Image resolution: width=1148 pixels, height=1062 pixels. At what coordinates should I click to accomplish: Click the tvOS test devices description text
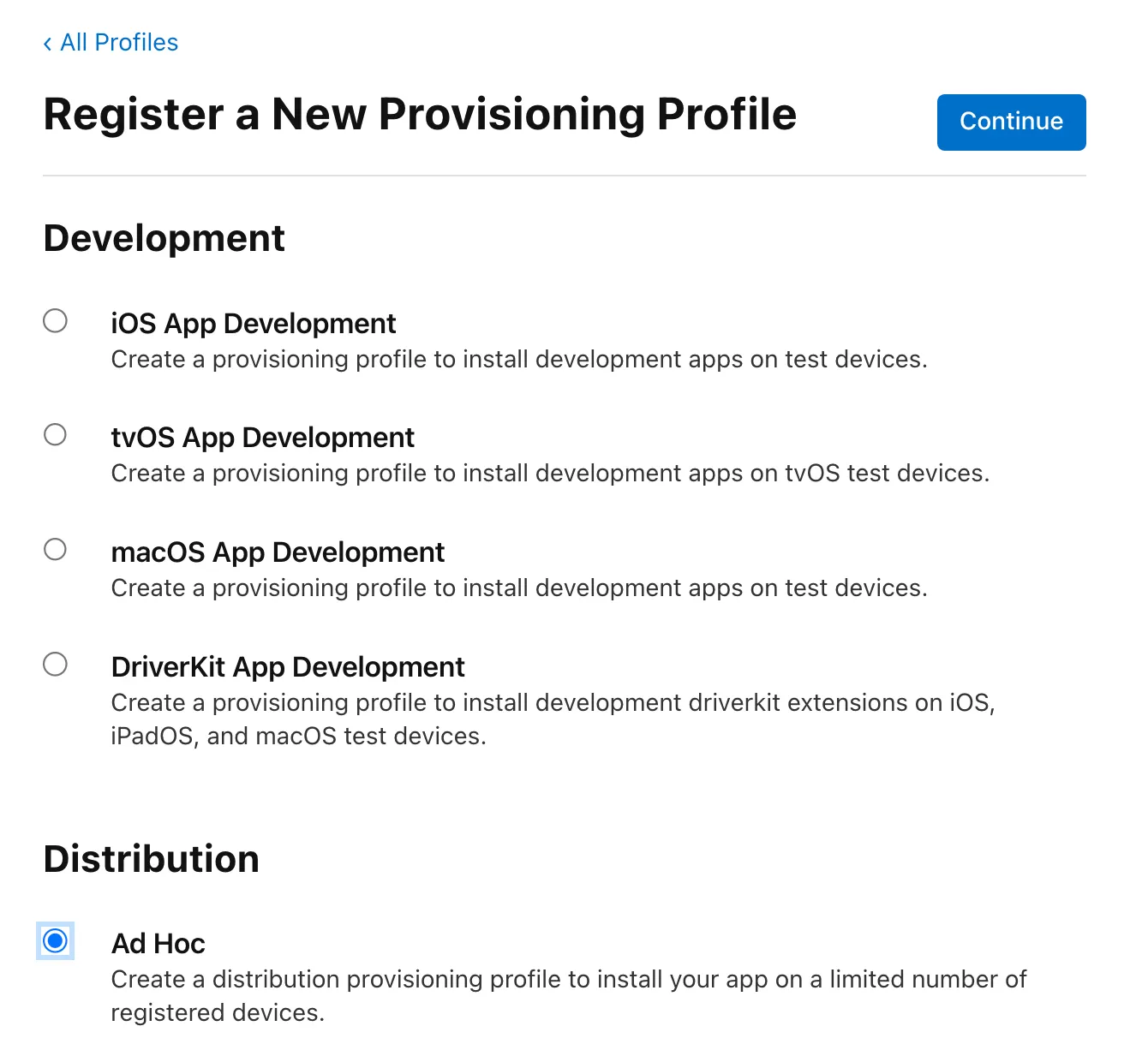tap(550, 474)
